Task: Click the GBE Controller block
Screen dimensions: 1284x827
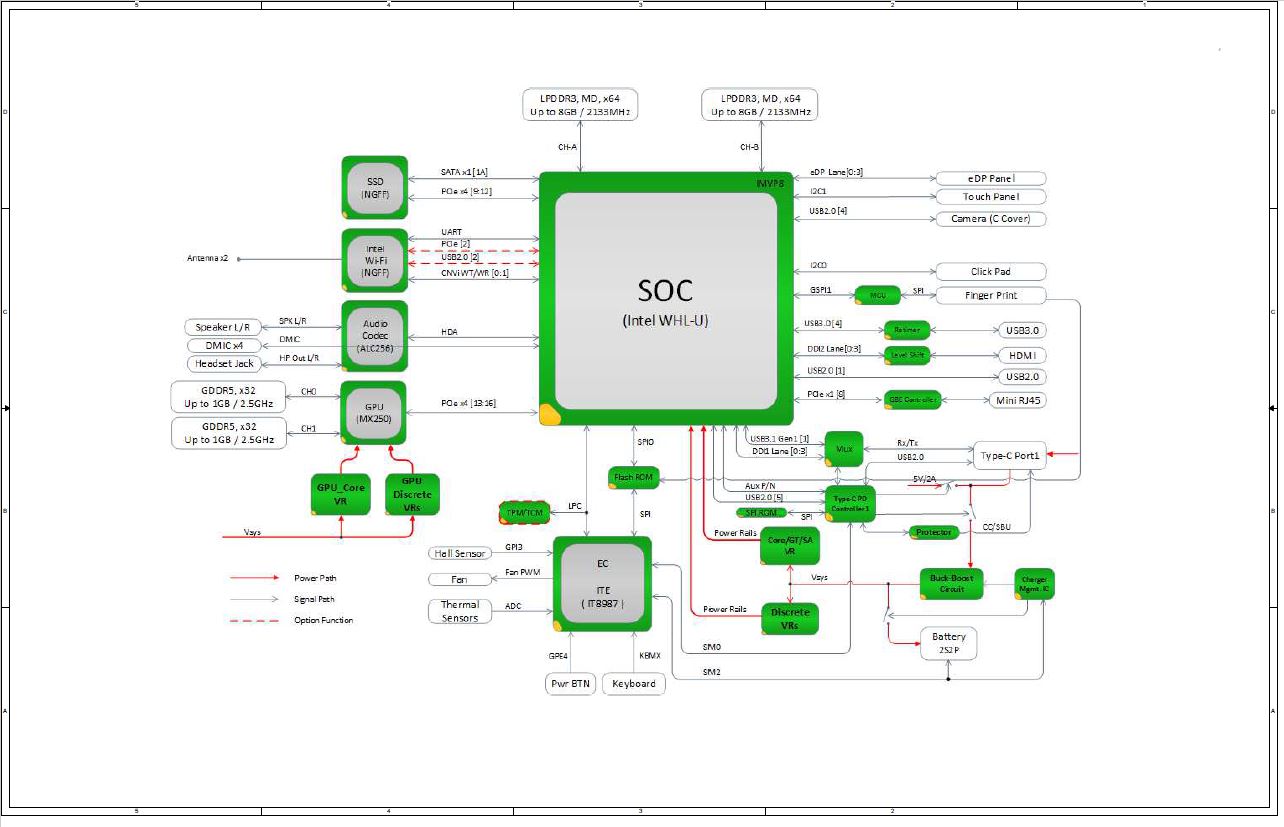Action: [x=912, y=400]
